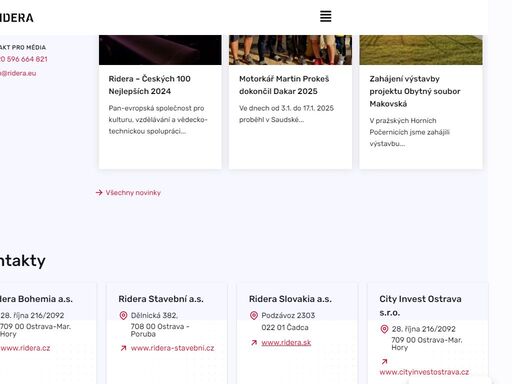Click the Ridera logo in header
This screenshot has height=384, width=512.
tap(16, 18)
